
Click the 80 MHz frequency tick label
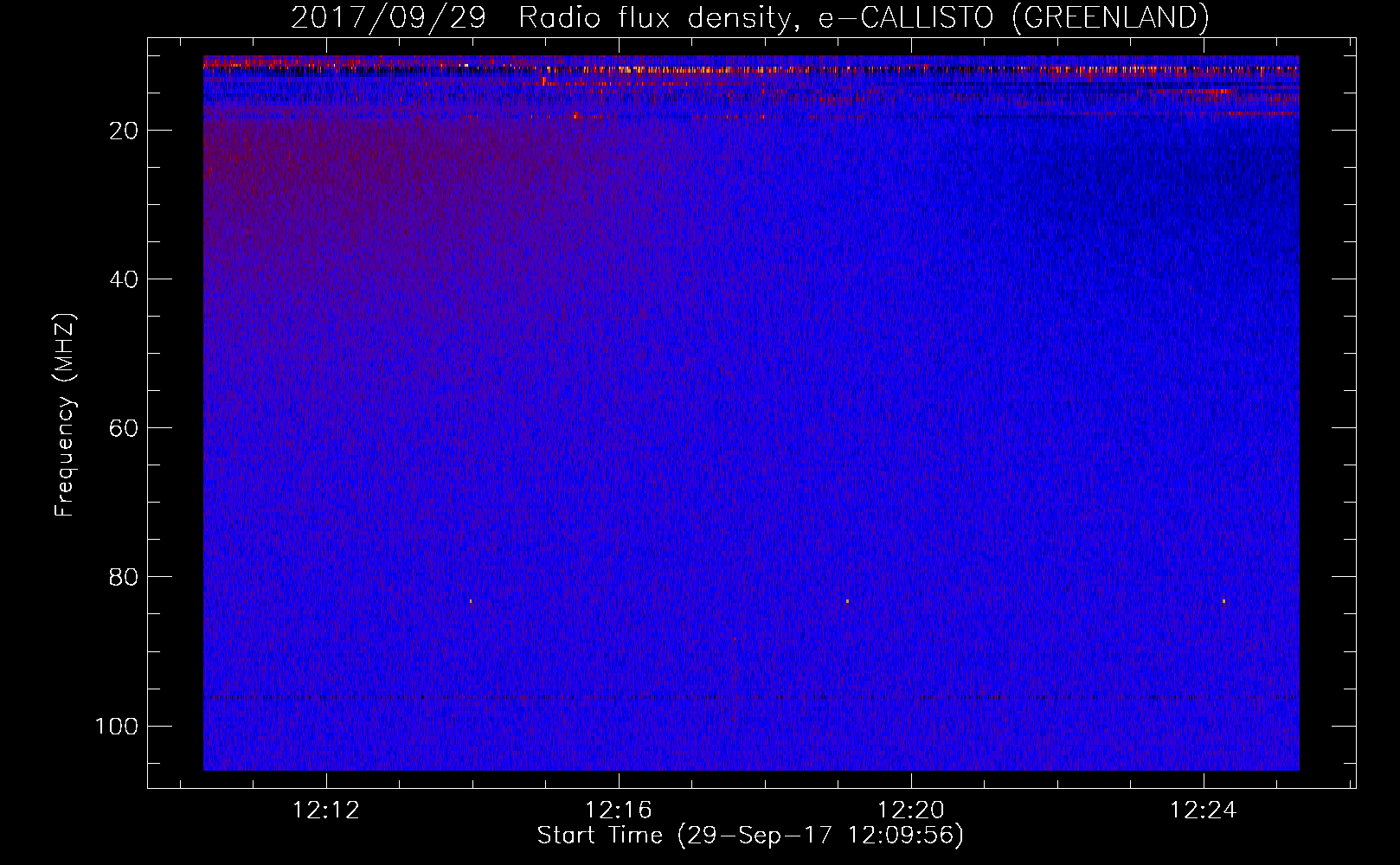124,577
